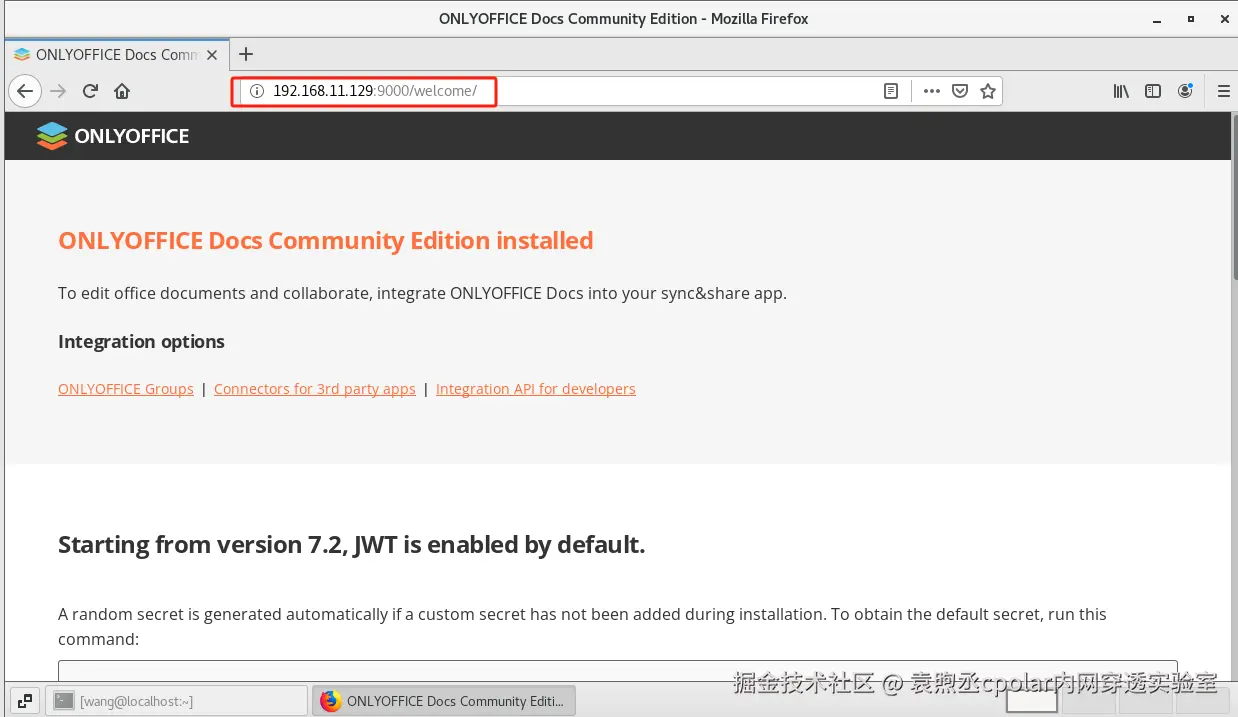Open a new tab with plus button
The width and height of the screenshot is (1238, 717).
tap(246, 54)
